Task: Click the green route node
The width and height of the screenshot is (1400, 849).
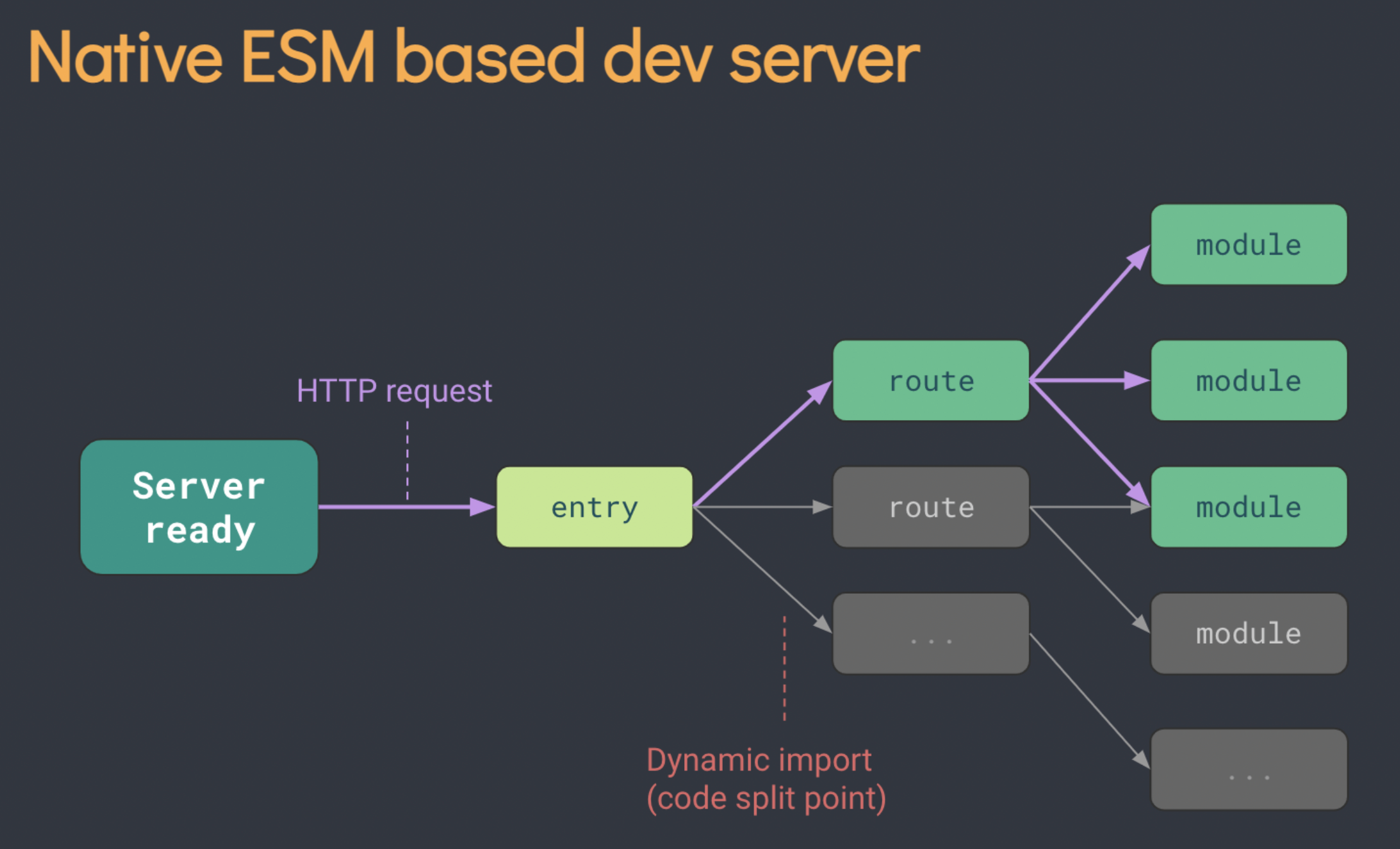Action: click(x=931, y=381)
